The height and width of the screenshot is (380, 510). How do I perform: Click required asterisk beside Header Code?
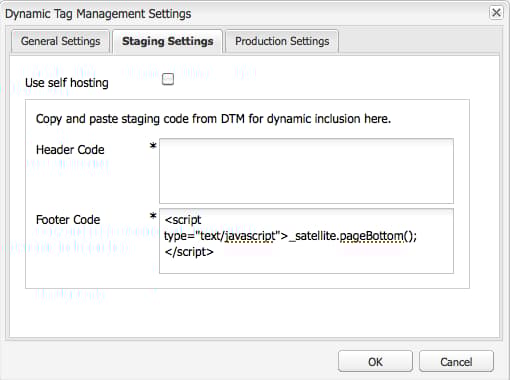point(153,146)
